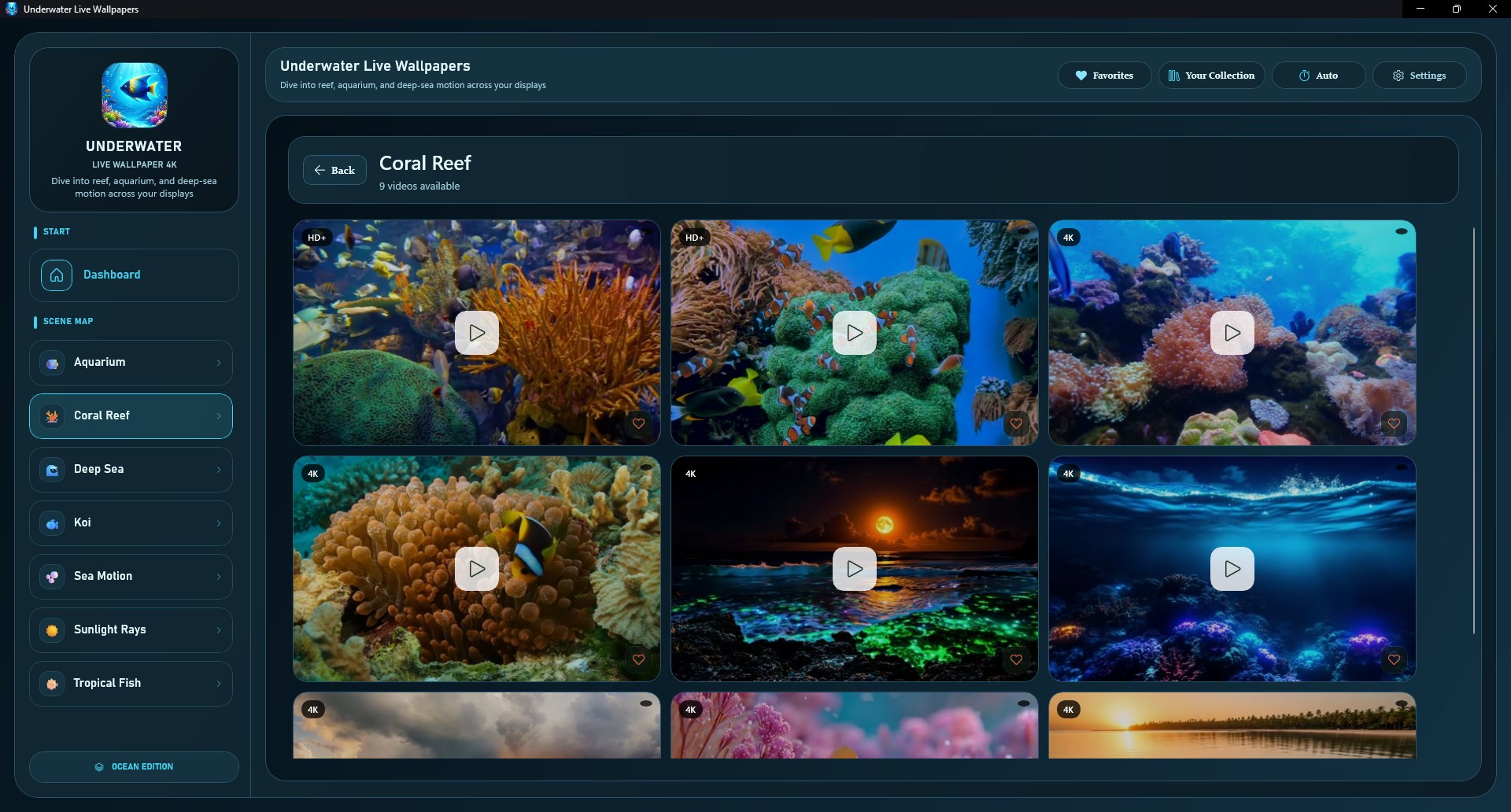Click the Tropical Fish scene icon

tap(52, 684)
